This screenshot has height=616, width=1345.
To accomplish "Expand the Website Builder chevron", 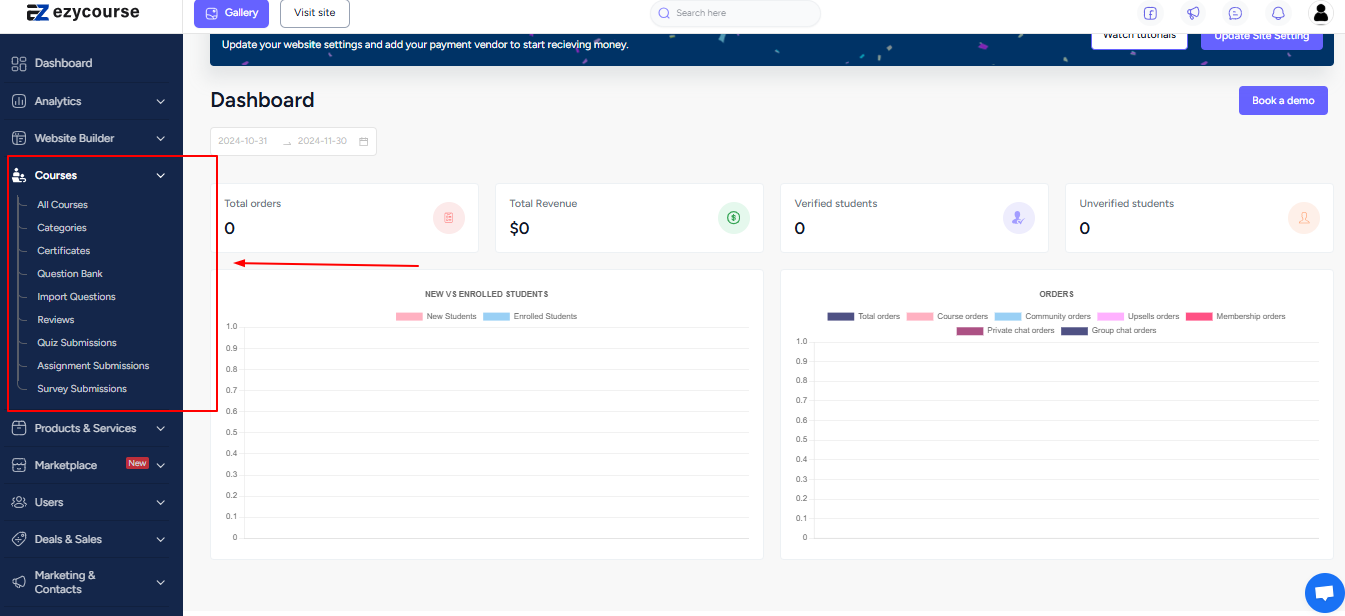I will click(161, 138).
